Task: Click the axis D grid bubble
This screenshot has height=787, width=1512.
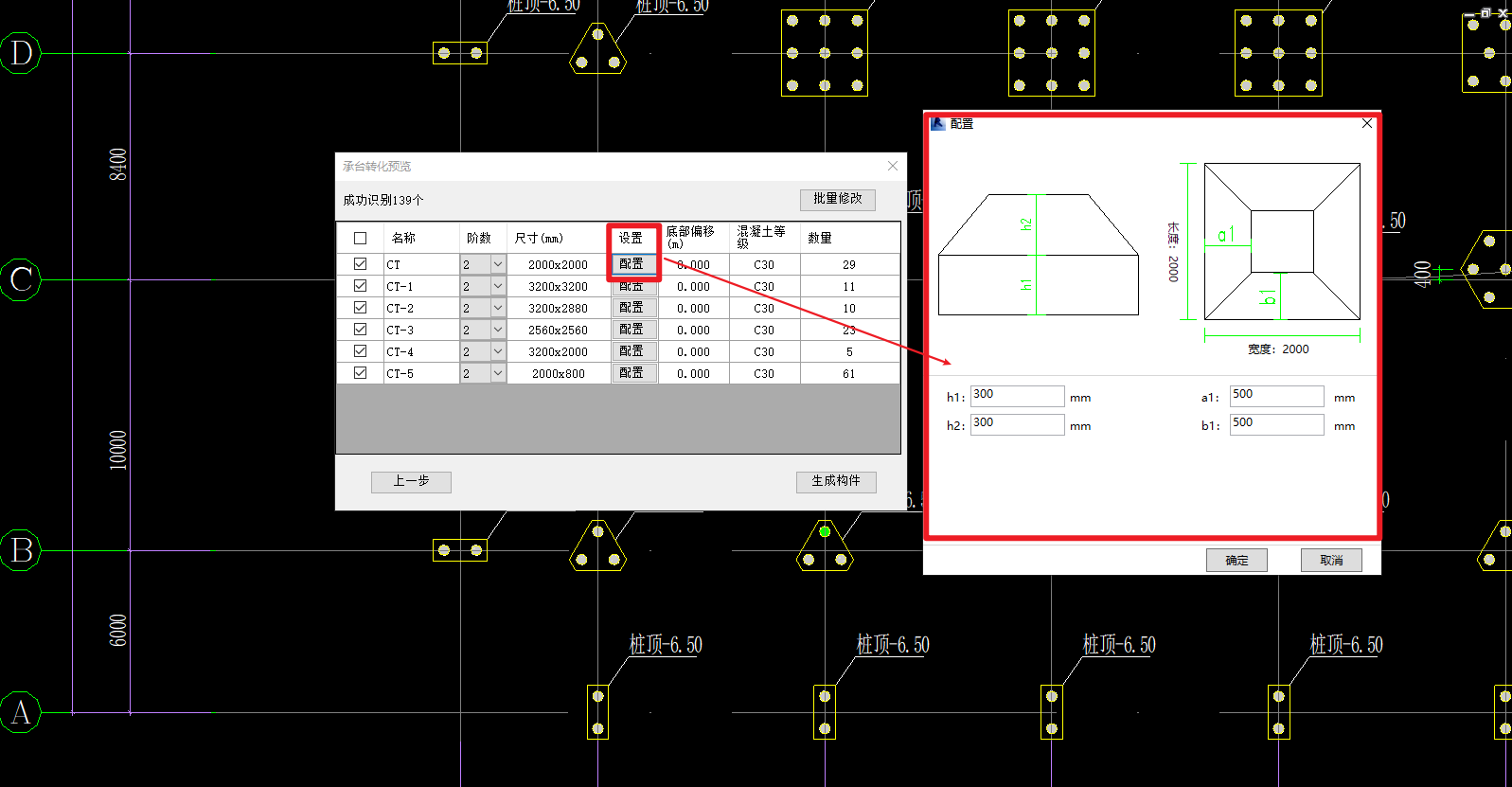Action: [21, 53]
